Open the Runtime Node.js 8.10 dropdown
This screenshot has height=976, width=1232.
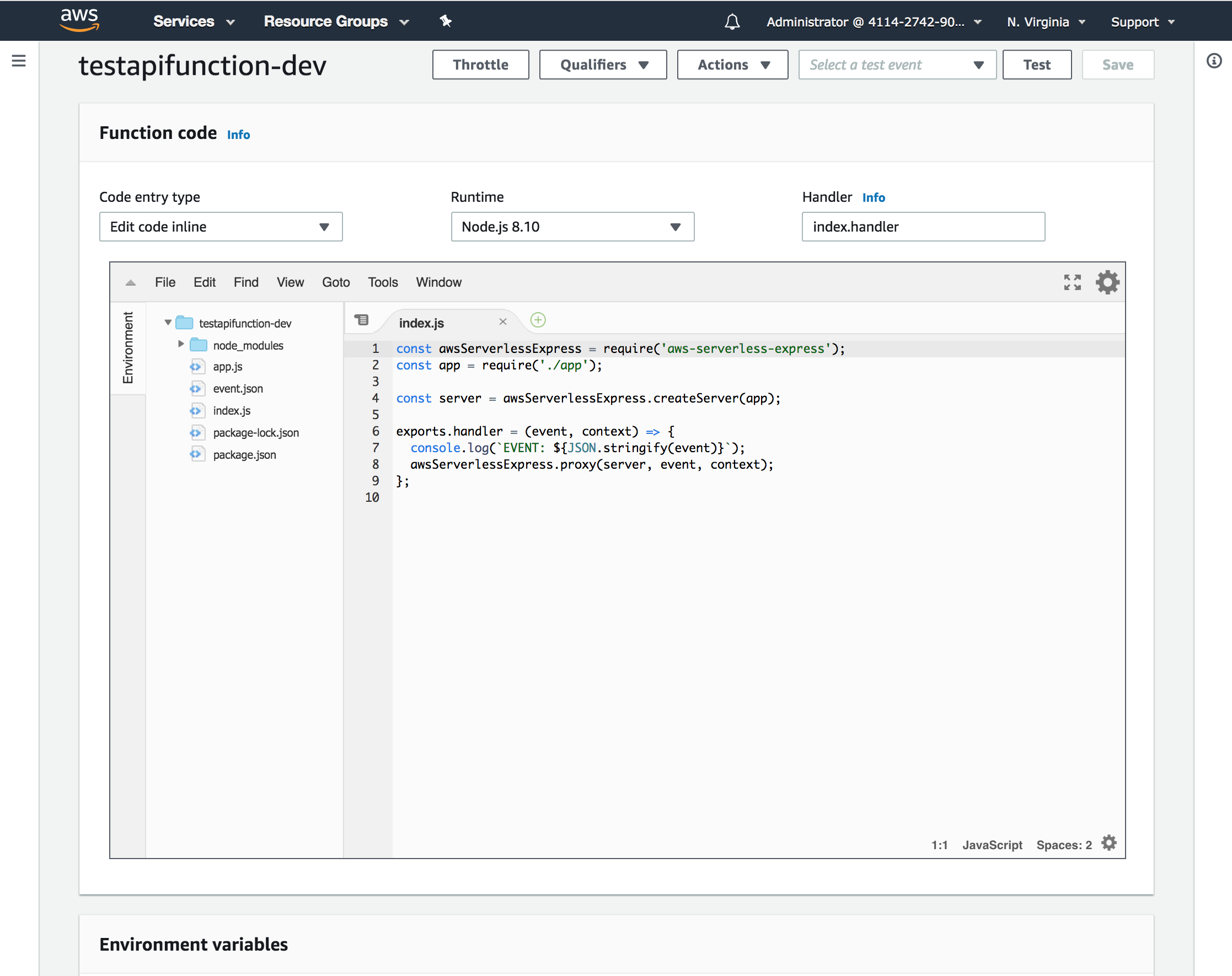[572, 227]
